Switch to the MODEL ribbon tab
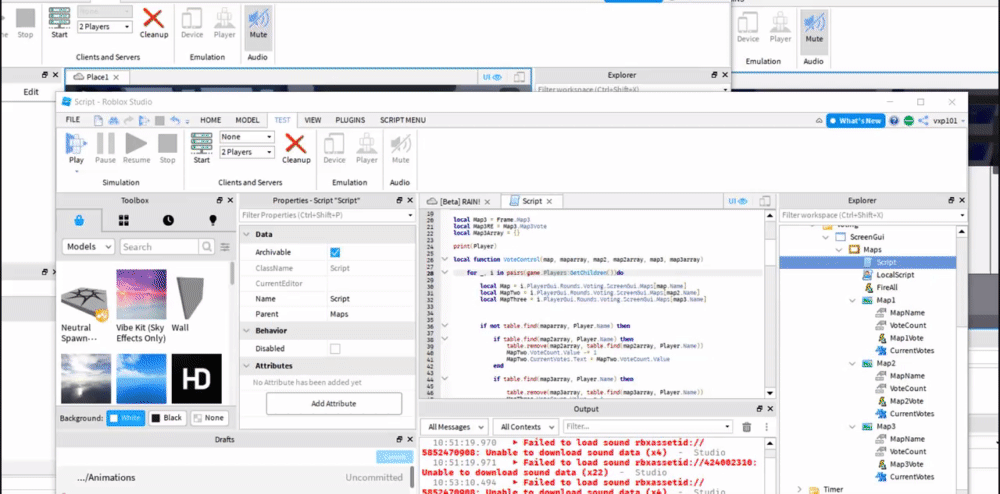1000x494 pixels. [247, 120]
